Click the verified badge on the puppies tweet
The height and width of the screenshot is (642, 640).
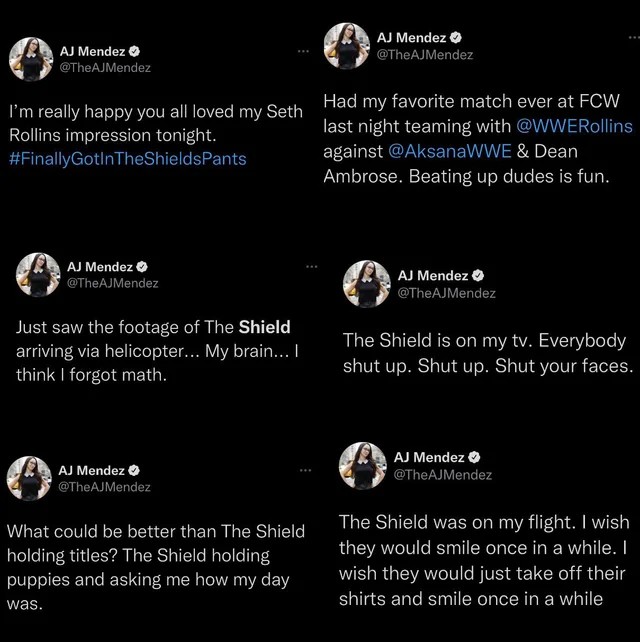tap(134, 470)
